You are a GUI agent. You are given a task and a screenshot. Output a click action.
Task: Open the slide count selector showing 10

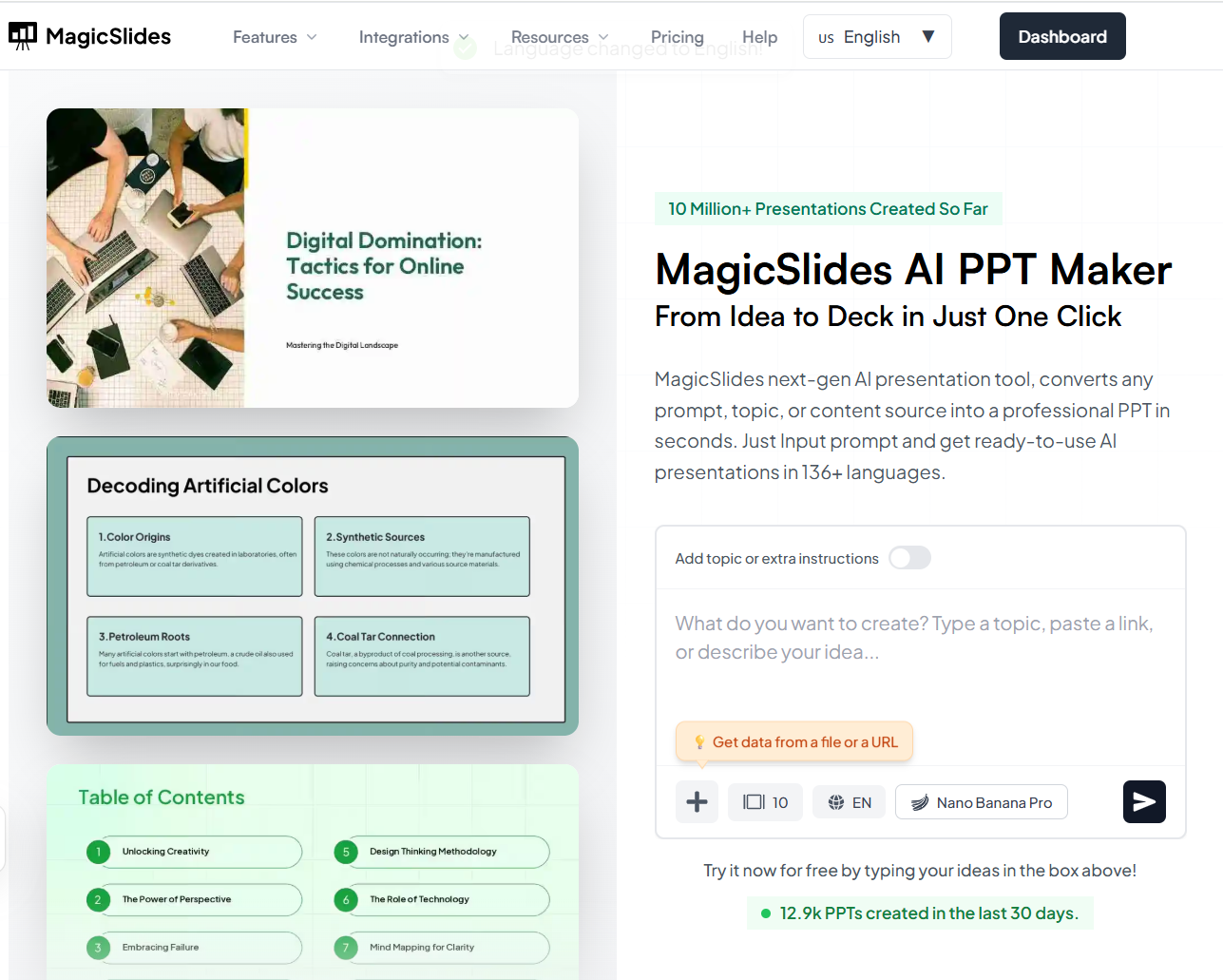click(765, 802)
